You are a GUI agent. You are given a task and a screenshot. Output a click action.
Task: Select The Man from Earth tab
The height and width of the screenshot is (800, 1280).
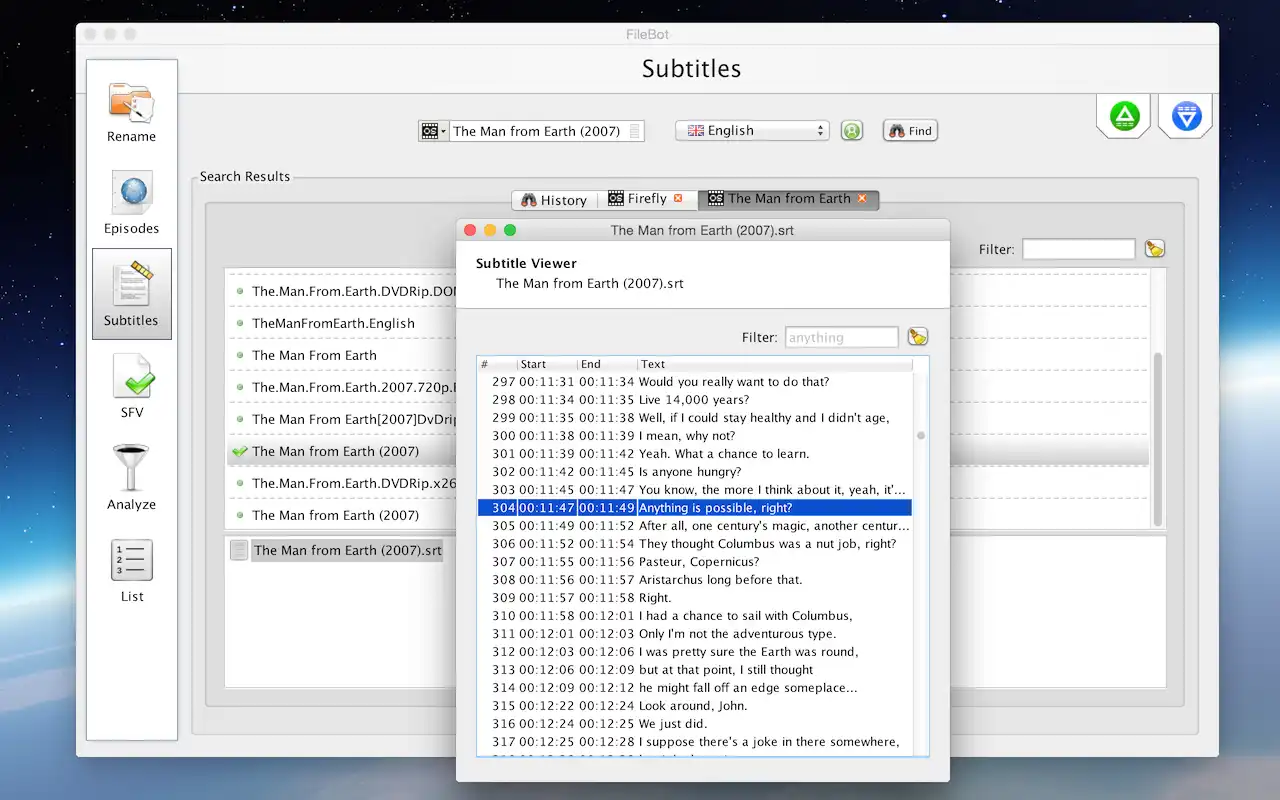coord(788,199)
